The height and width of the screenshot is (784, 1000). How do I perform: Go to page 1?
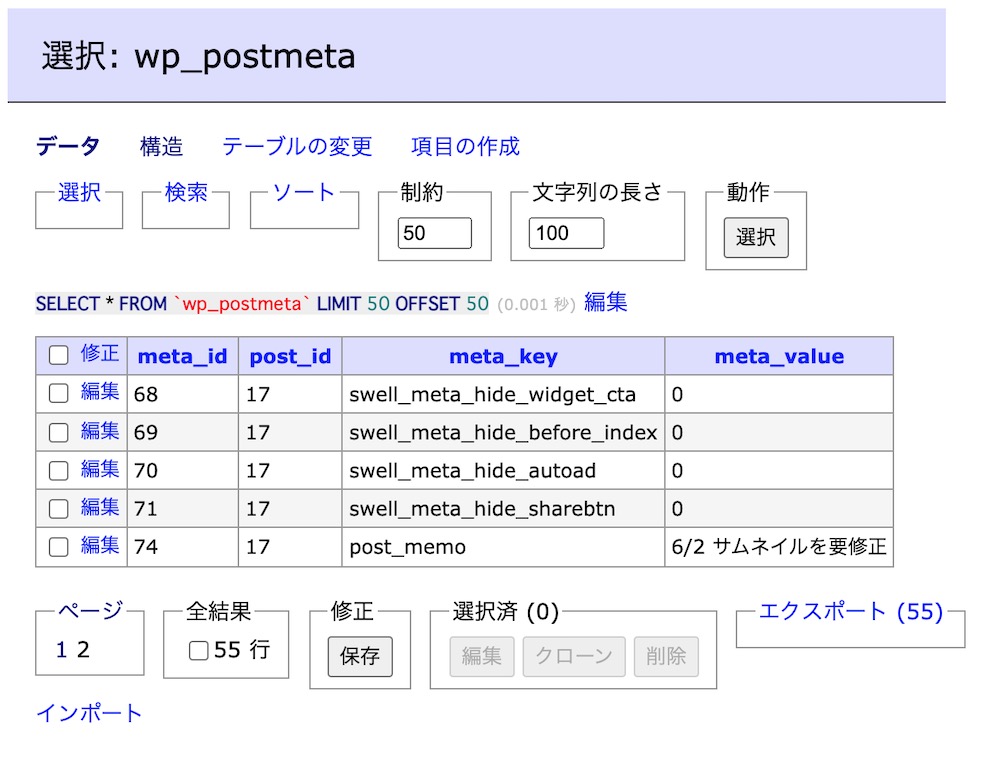(61, 649)
